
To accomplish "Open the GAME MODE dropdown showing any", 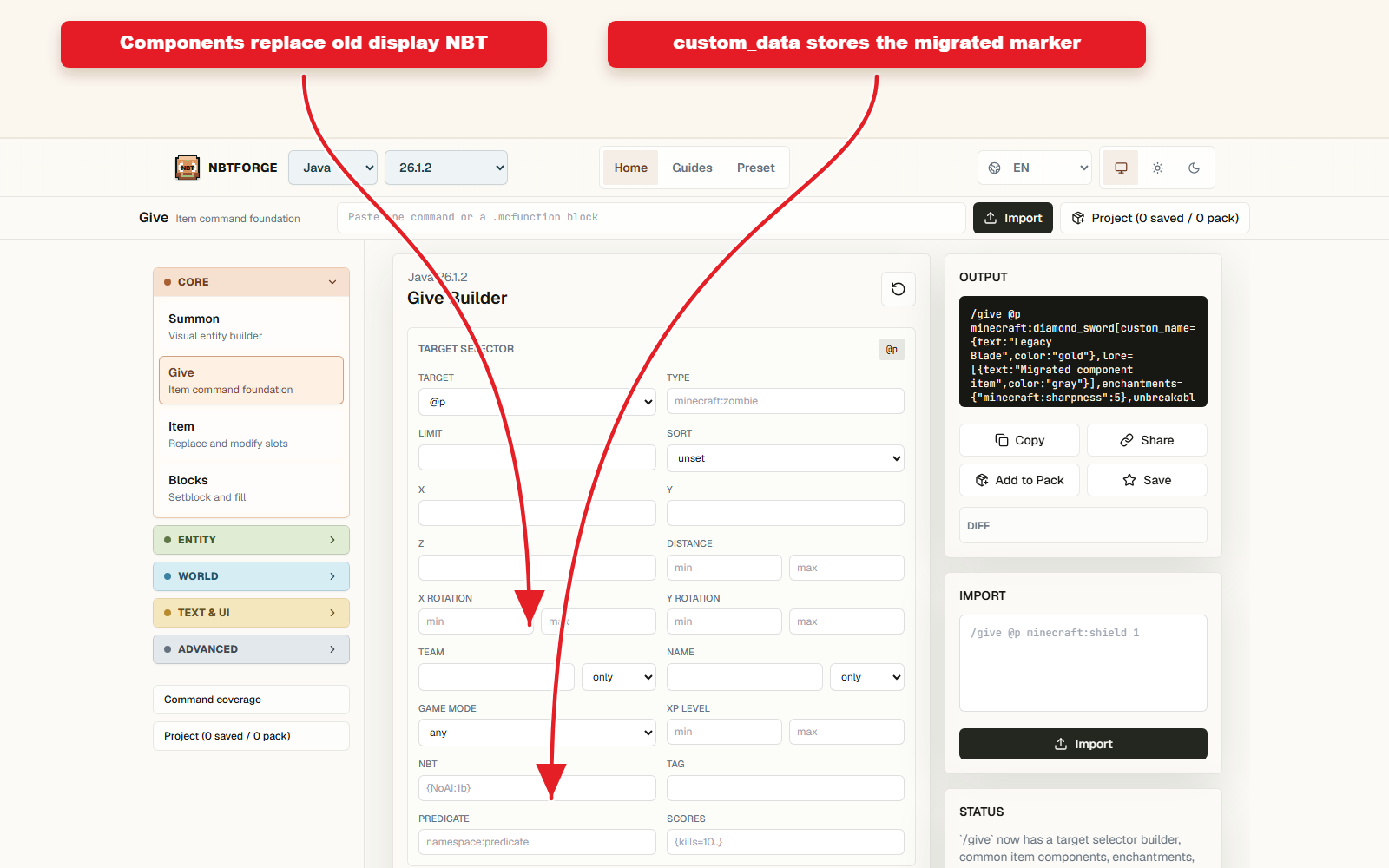I will [537, 733].
